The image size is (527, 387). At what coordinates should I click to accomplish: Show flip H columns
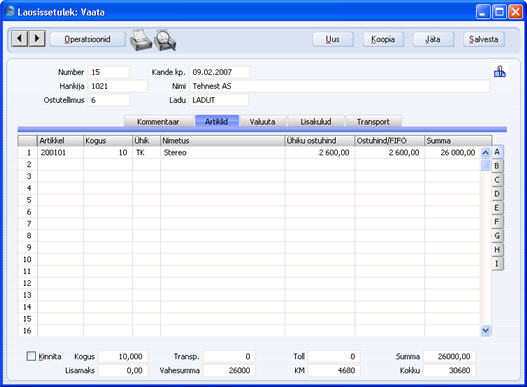[497, 249]
